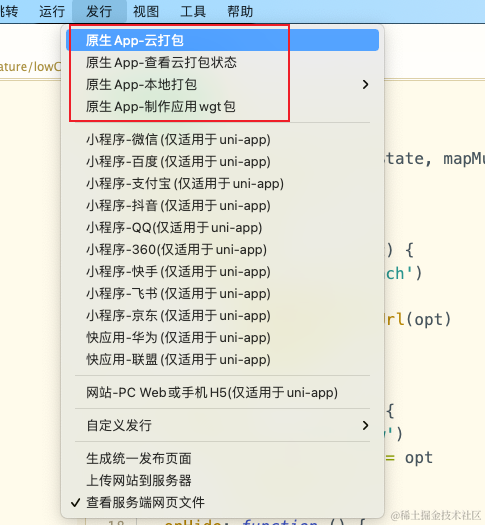Select 小程序-飞书 publish option
The height and width of the screenshot is (525, 485).
tap(223, 293)
